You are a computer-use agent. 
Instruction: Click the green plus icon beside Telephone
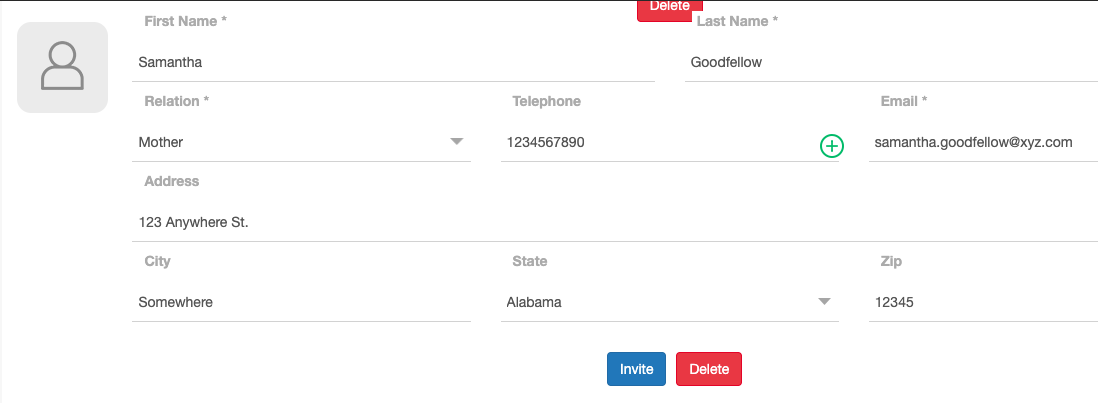click(832, 146)
